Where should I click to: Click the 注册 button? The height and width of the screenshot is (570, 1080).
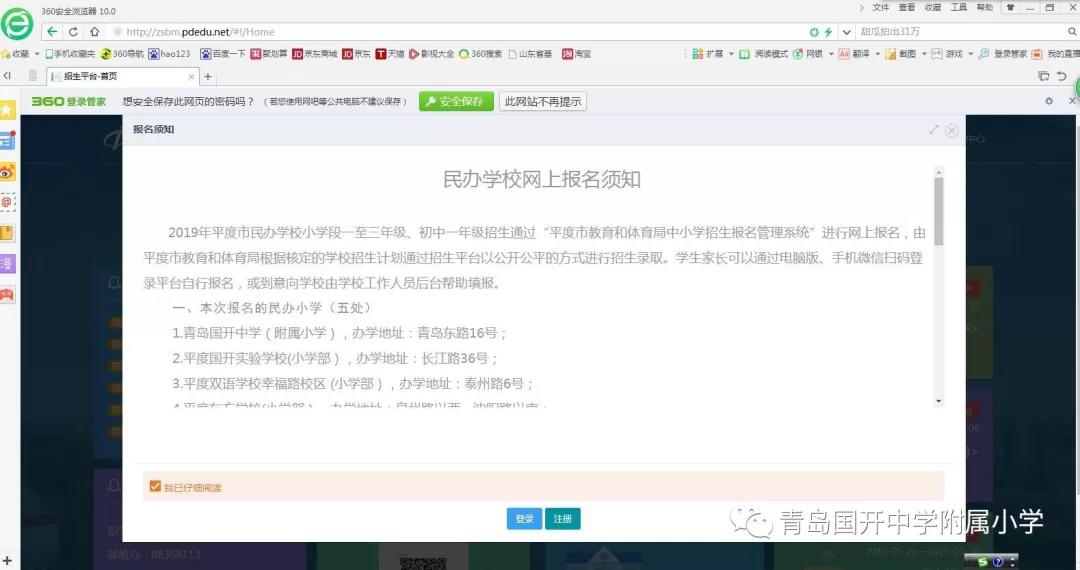click(563, 518)
